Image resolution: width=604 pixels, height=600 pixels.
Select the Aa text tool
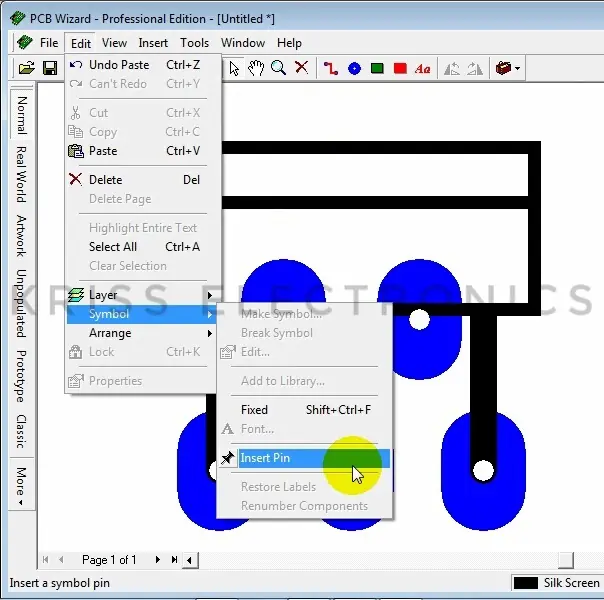pyautogui.click(x=423, y=69)
